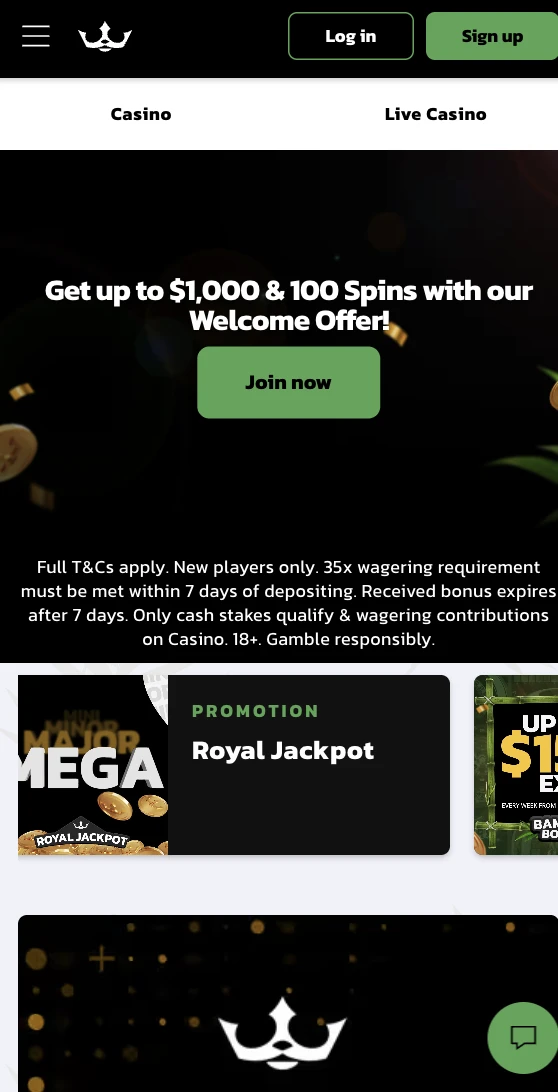Screen dimensions: 558x1092
Task: Click the large crown logo in bottom banner
Action: (x=282, y=1034)
